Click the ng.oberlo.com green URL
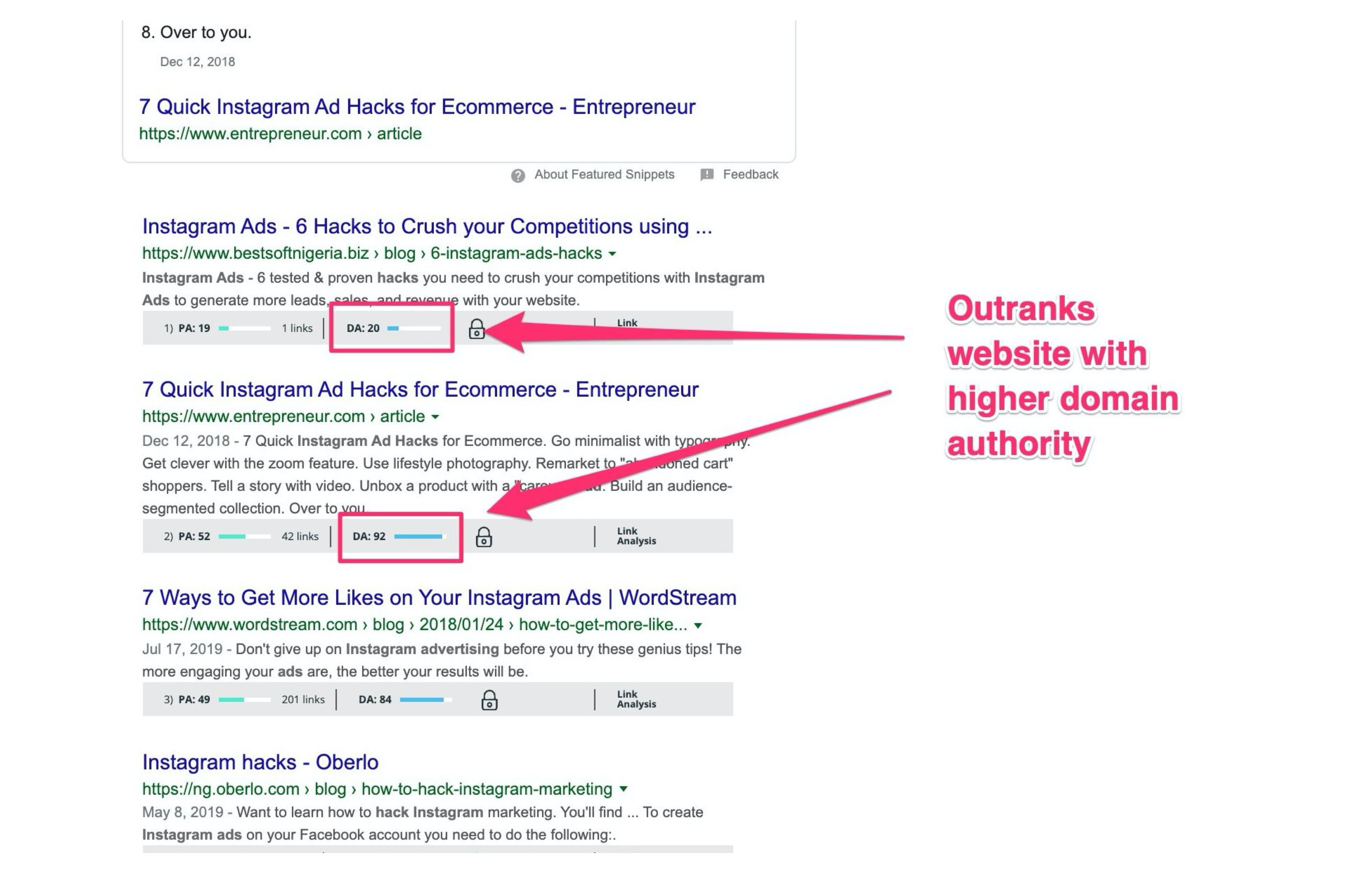 coord(377,789)
